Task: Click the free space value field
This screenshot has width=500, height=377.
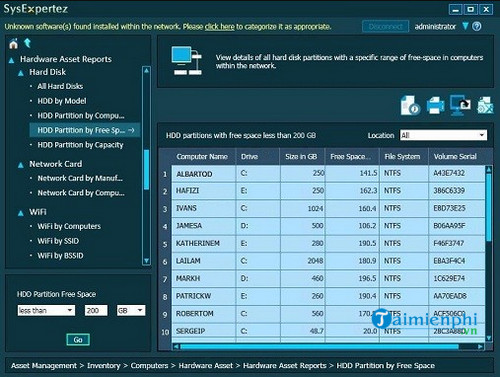Action: (x=96, y=310)
